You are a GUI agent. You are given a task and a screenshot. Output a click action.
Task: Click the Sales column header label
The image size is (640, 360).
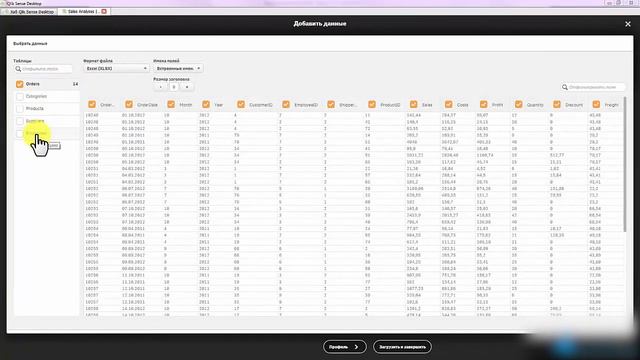[x=427, y=105]
